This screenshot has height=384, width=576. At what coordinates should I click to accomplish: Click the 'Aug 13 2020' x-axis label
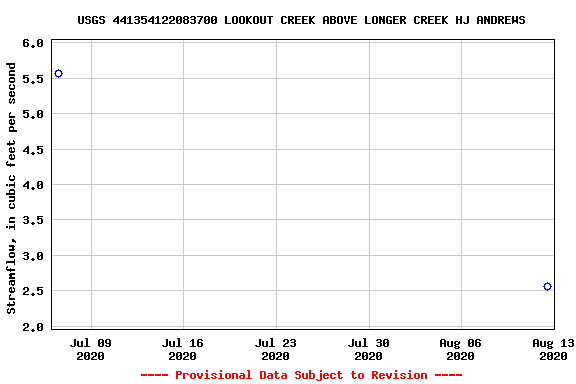pos(553,349)
